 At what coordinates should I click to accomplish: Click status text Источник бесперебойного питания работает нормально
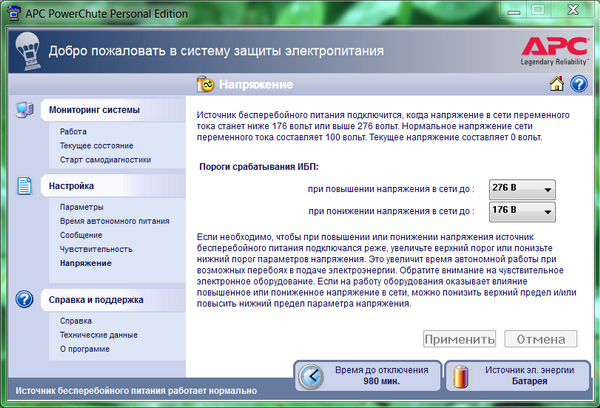pyautogui.click(x=136, y=391)
